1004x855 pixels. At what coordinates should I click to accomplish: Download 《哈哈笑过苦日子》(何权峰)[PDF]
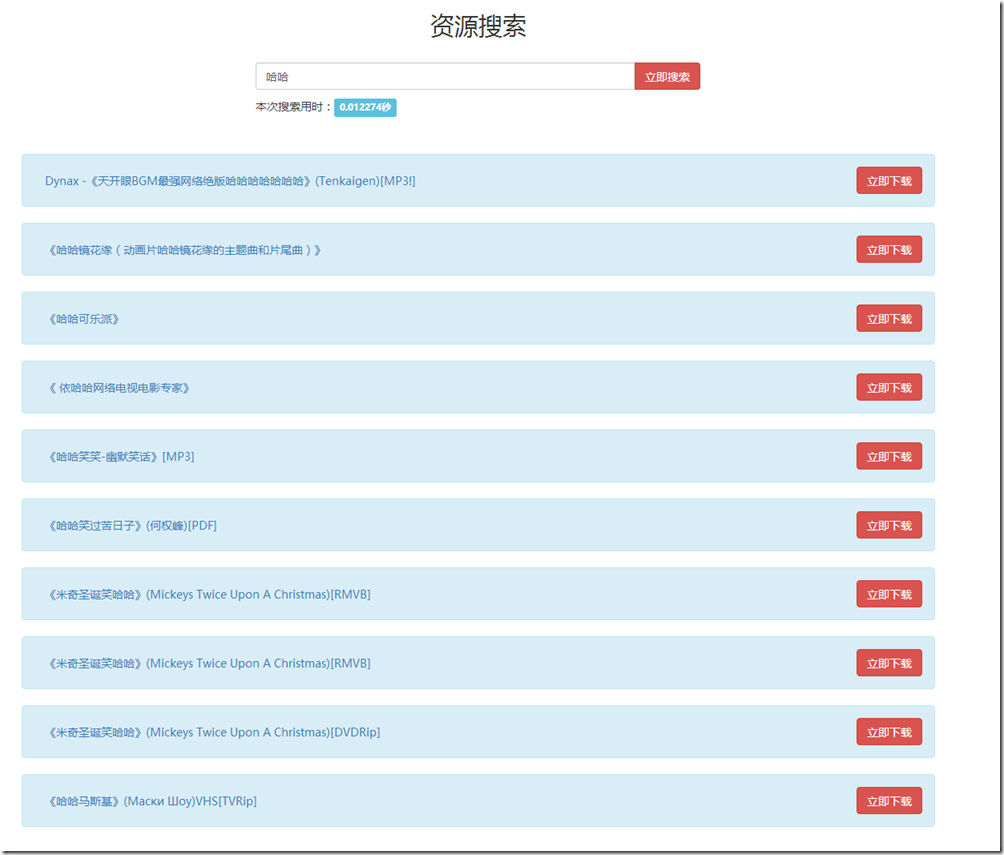coord(889,525)
